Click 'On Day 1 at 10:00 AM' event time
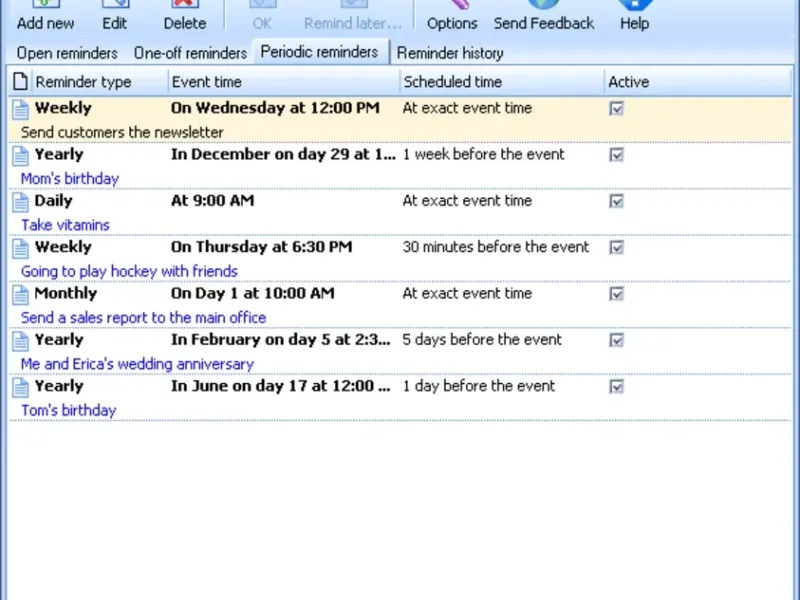The image size is (800, 600). click(x=253, y=294)
